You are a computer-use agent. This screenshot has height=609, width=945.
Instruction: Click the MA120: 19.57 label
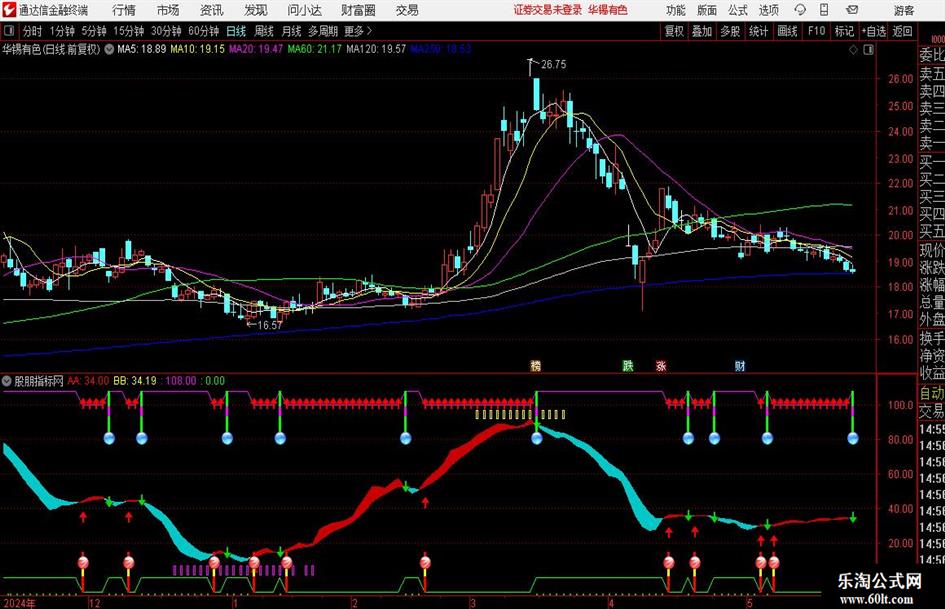(376, 49)
